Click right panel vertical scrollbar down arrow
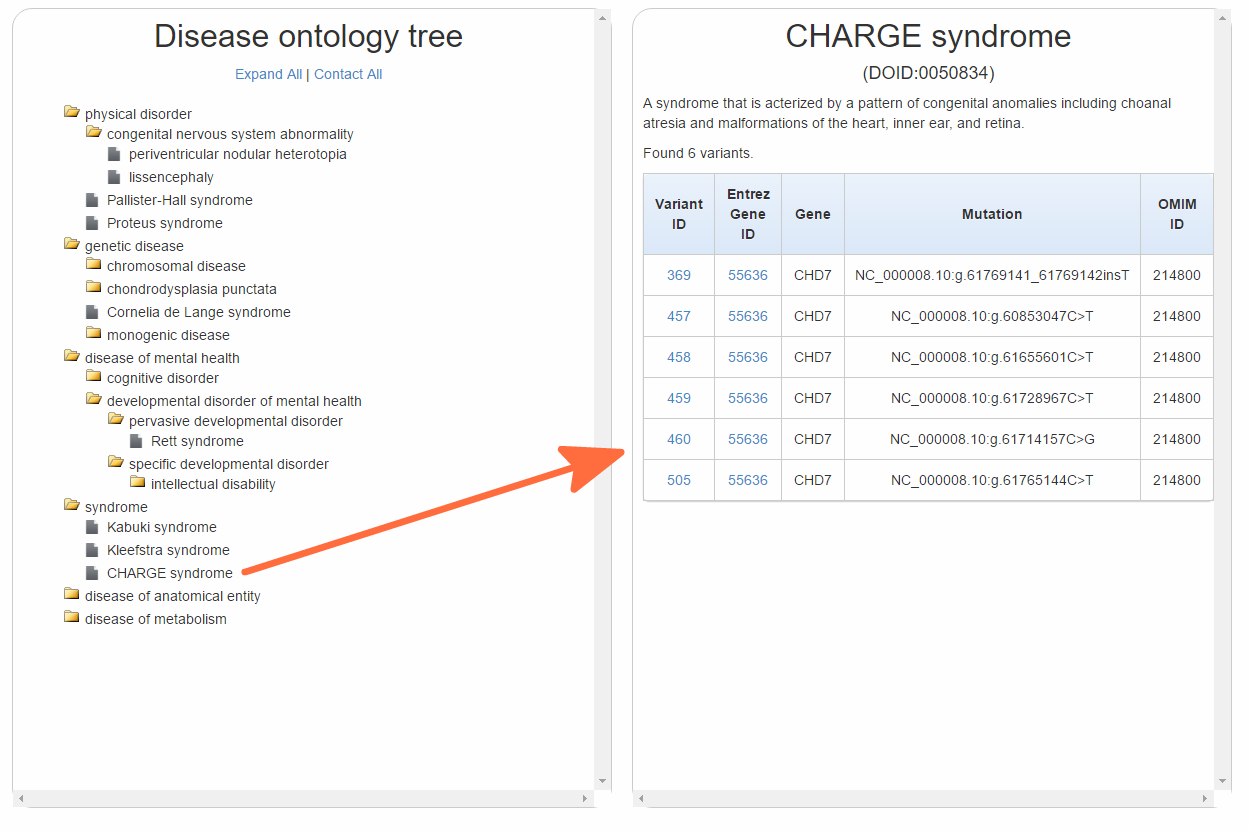 click(x=1223, y=781)
